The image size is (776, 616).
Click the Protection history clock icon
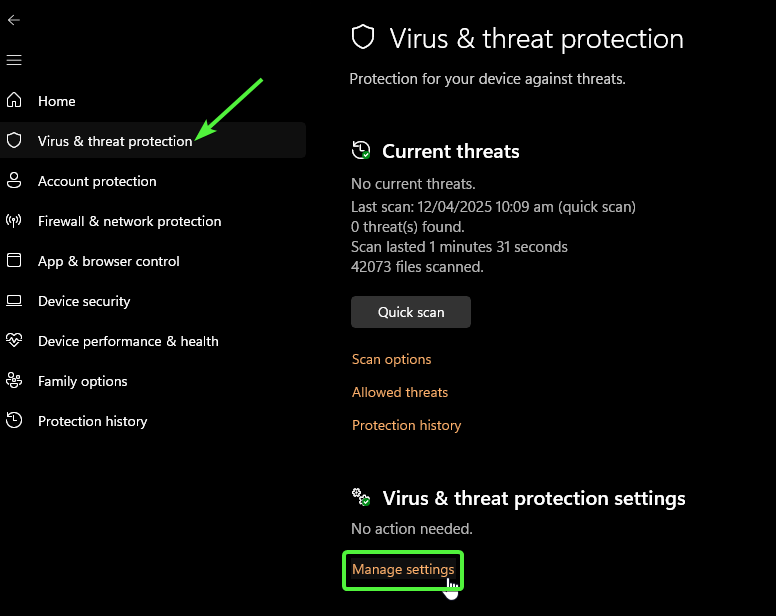pos(14,421)
